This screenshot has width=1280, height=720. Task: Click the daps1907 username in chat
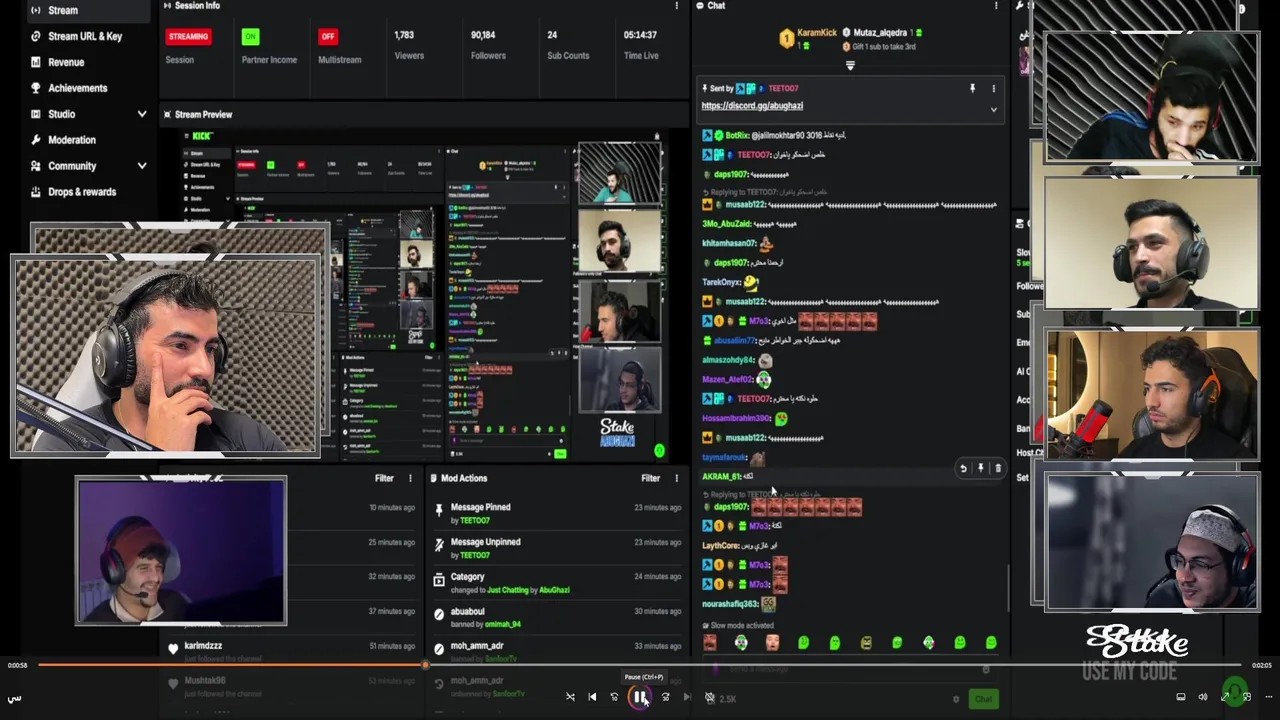(731, 175)
